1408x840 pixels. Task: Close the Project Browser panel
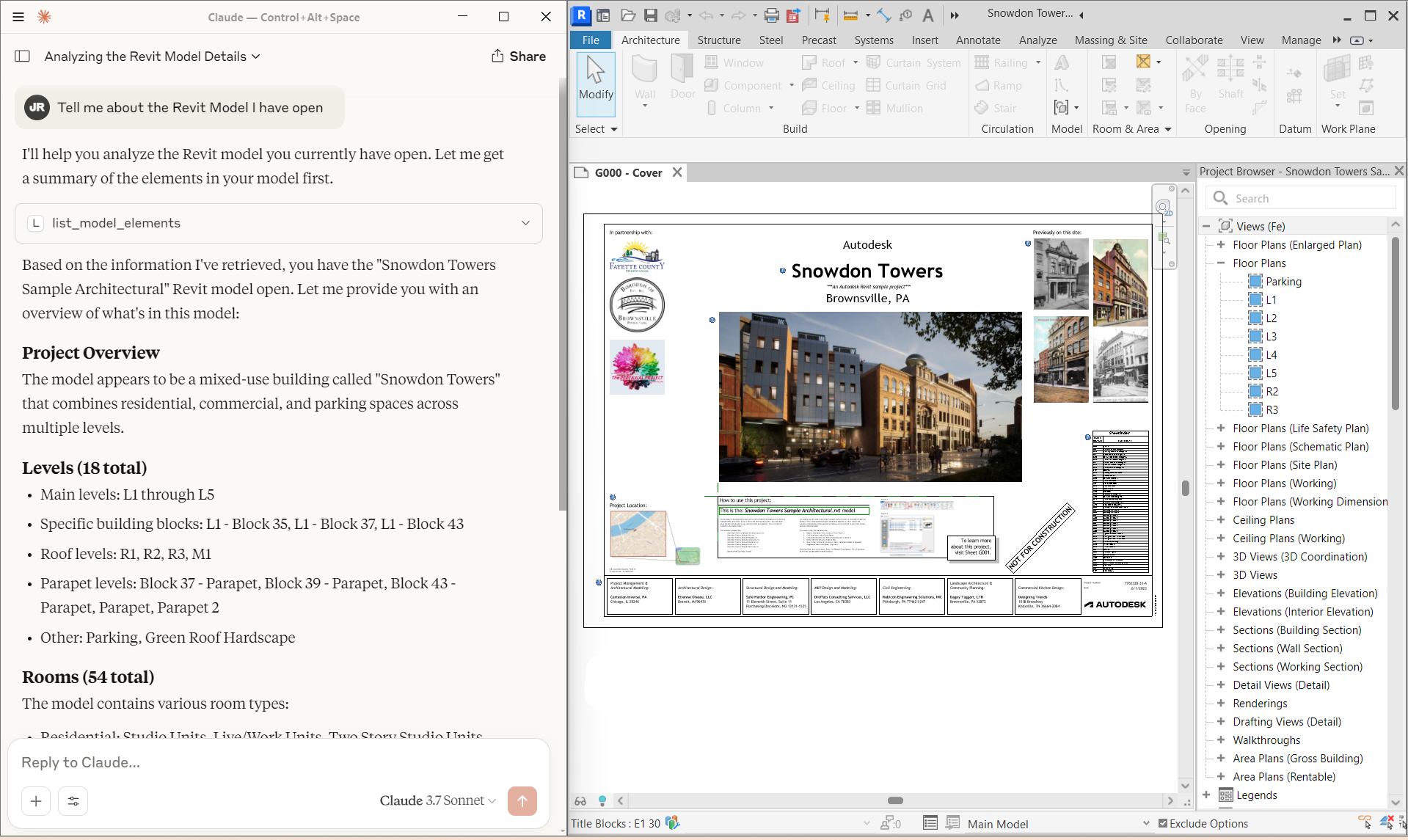[1399, 171]
